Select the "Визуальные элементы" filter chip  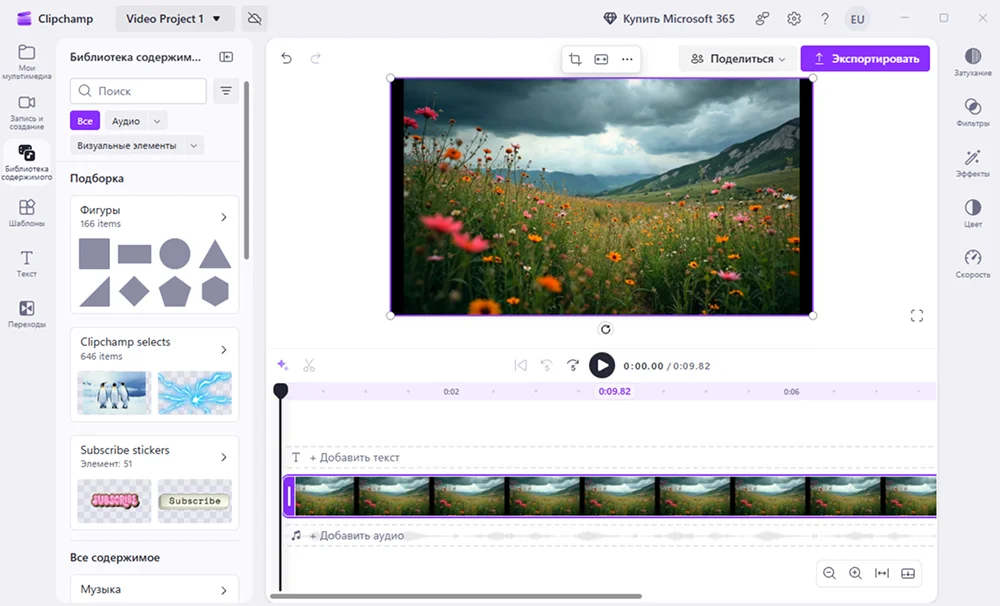tap(127, 145)
